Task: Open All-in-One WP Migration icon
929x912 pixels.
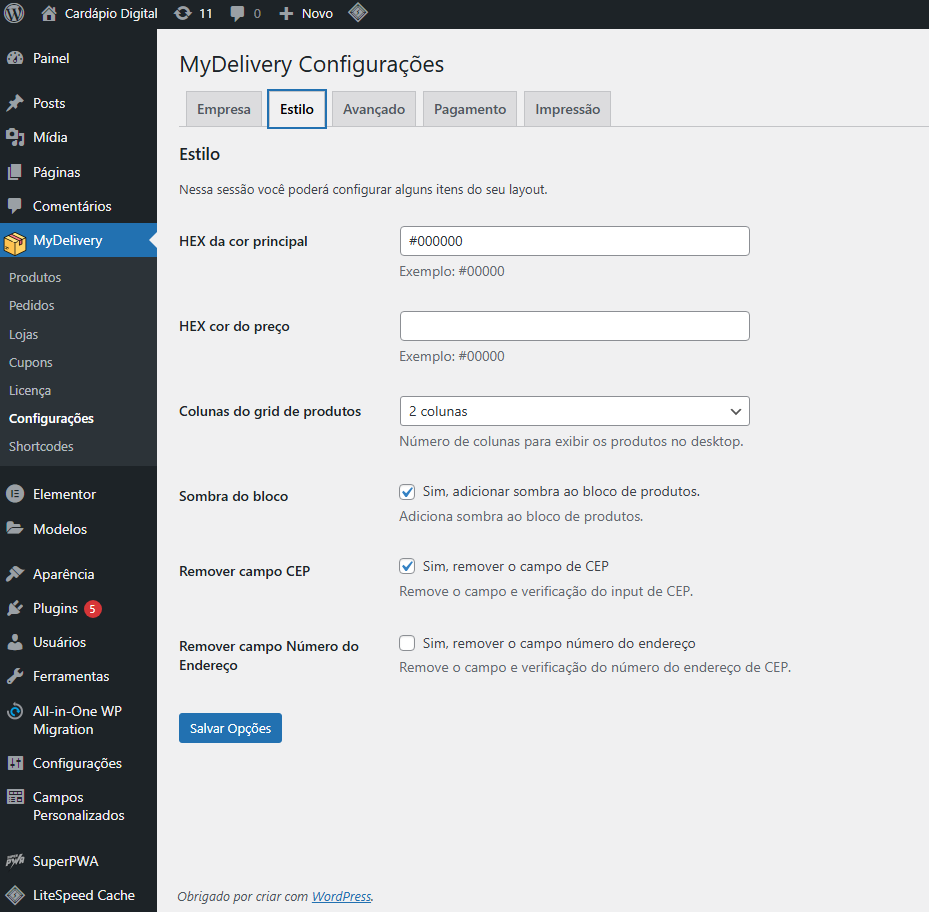Action: [15, 712]
